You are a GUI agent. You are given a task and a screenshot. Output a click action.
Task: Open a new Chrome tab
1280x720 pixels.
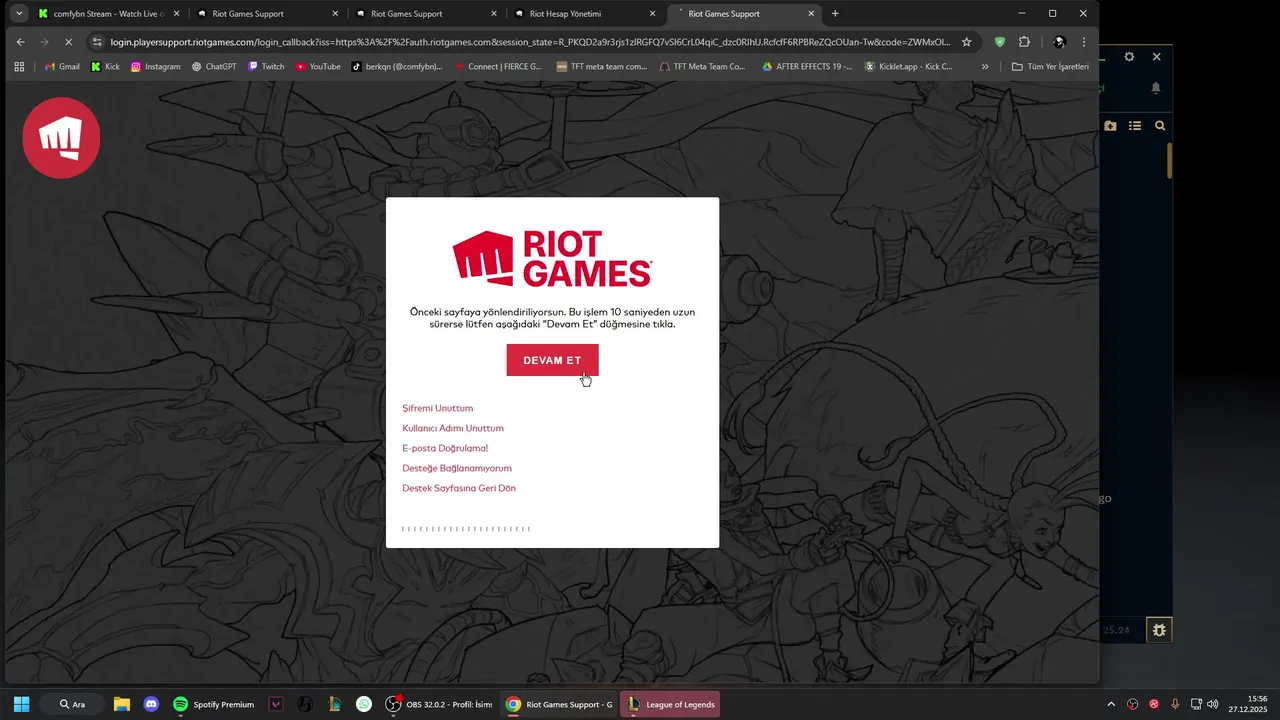(835, 14)
